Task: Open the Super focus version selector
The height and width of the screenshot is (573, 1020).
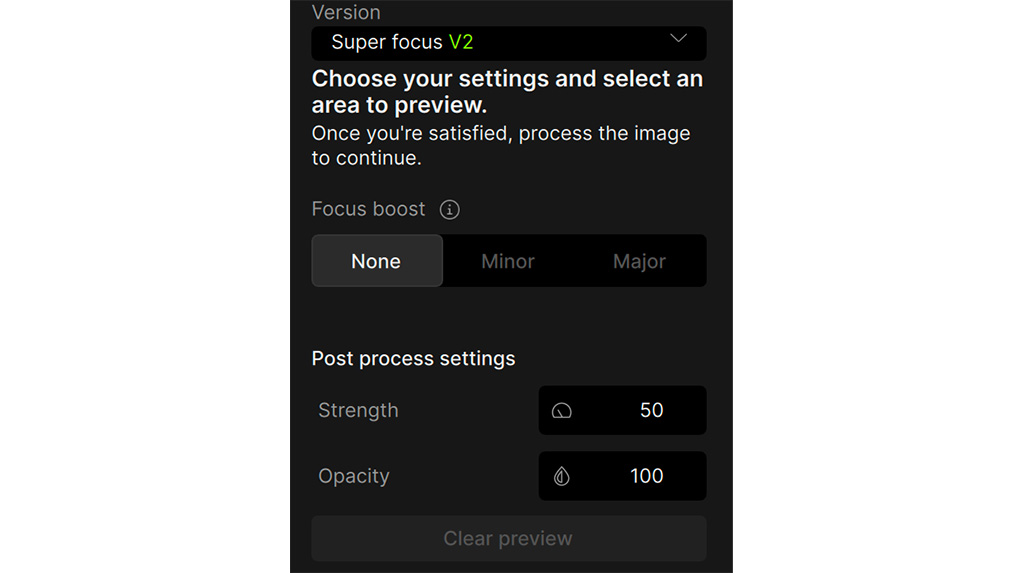Action: 508,43
